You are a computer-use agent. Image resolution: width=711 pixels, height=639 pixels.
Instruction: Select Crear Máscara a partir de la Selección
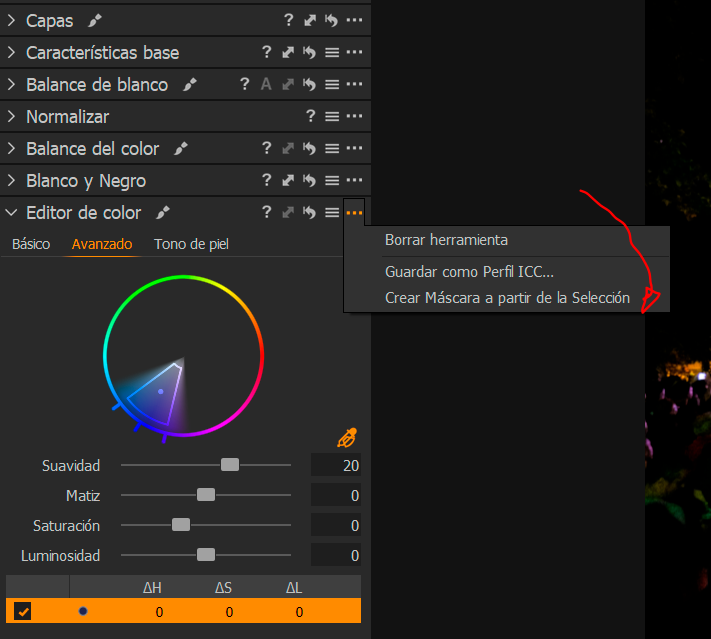pos(507,298)
